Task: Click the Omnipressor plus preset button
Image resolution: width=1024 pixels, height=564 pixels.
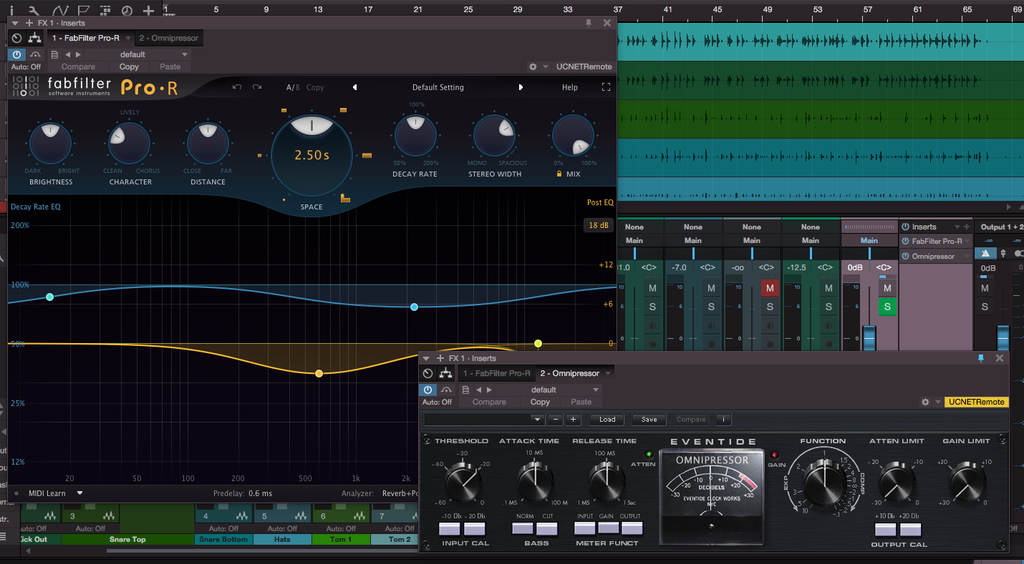Action: [x=573, y=419]
